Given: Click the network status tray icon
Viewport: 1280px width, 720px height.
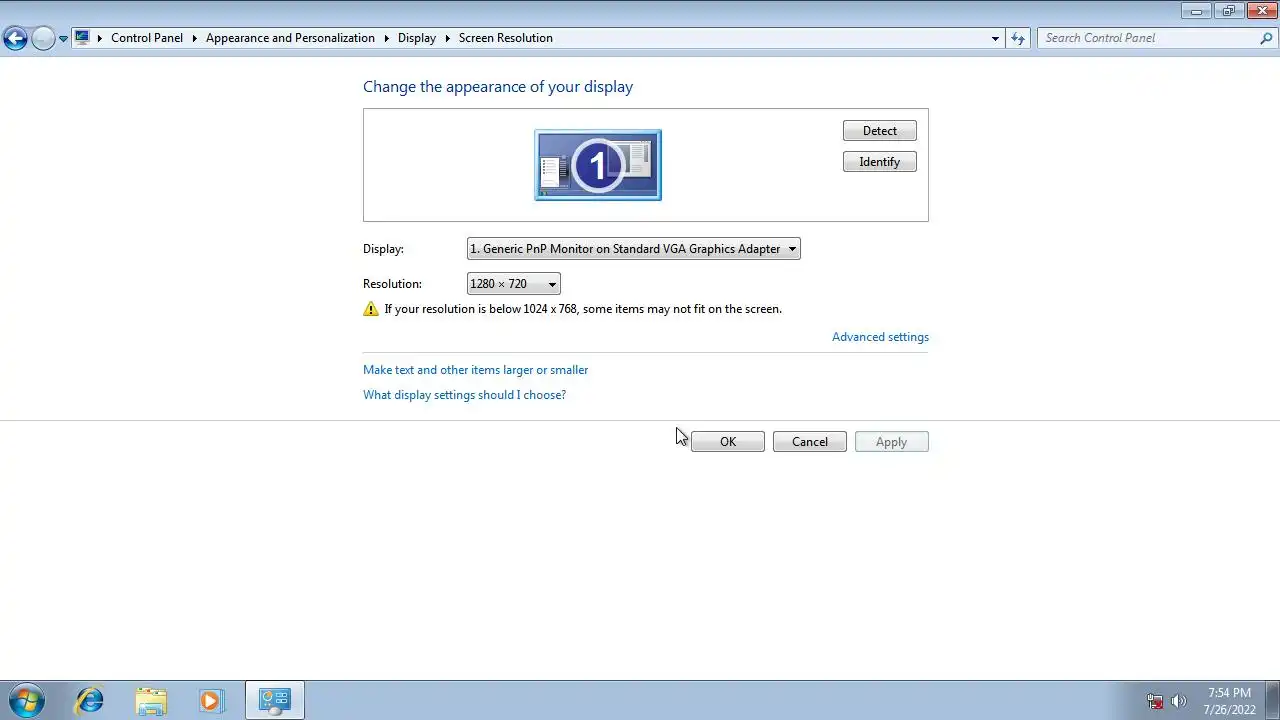Looking at the screenshot, I should coord(1155,701).
